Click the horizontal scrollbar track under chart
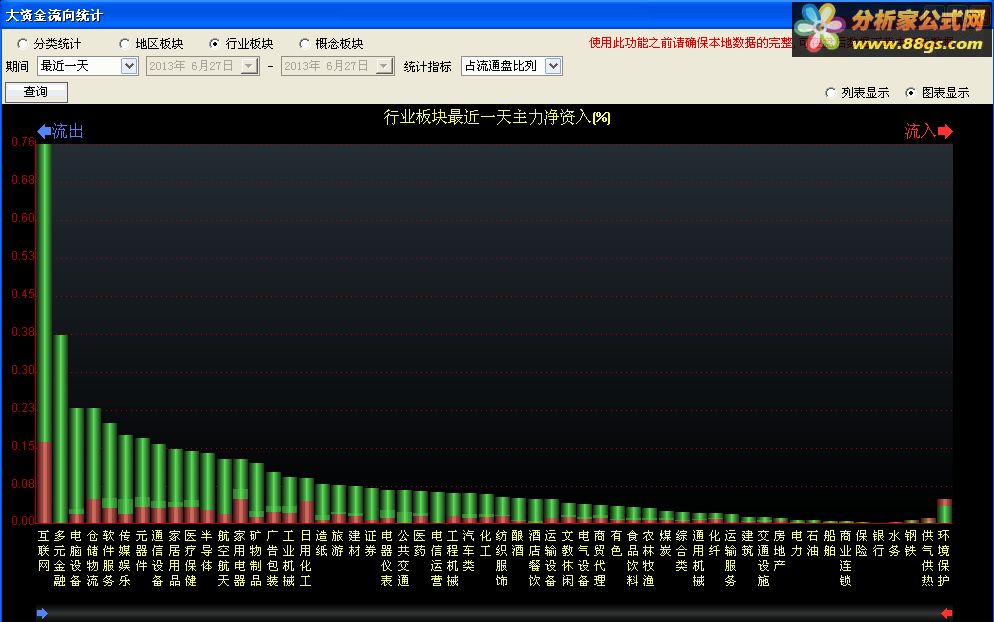Screen dimensions: 994x622 coord(494,613)
